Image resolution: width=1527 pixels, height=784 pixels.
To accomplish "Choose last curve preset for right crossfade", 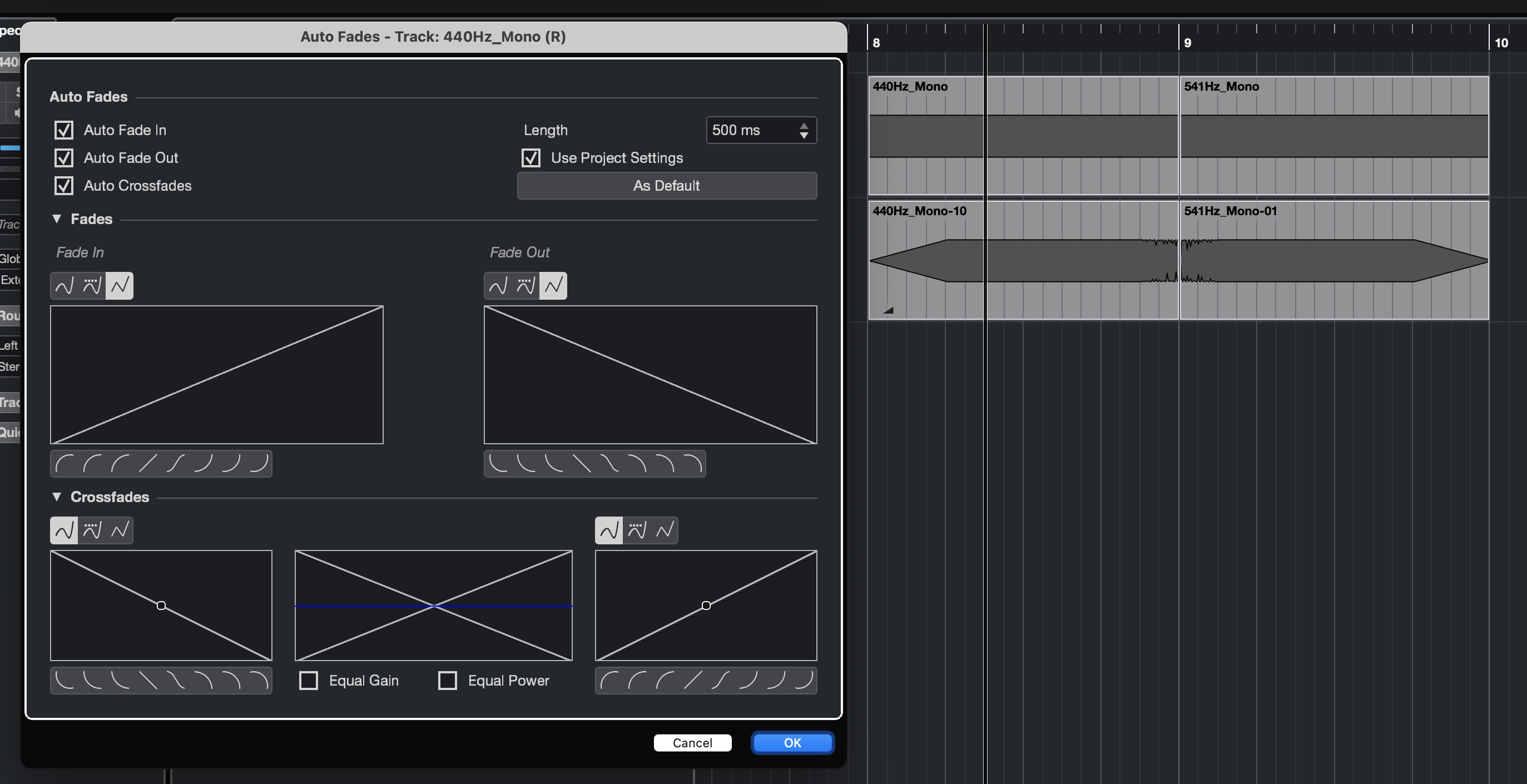I will point(803,680).
